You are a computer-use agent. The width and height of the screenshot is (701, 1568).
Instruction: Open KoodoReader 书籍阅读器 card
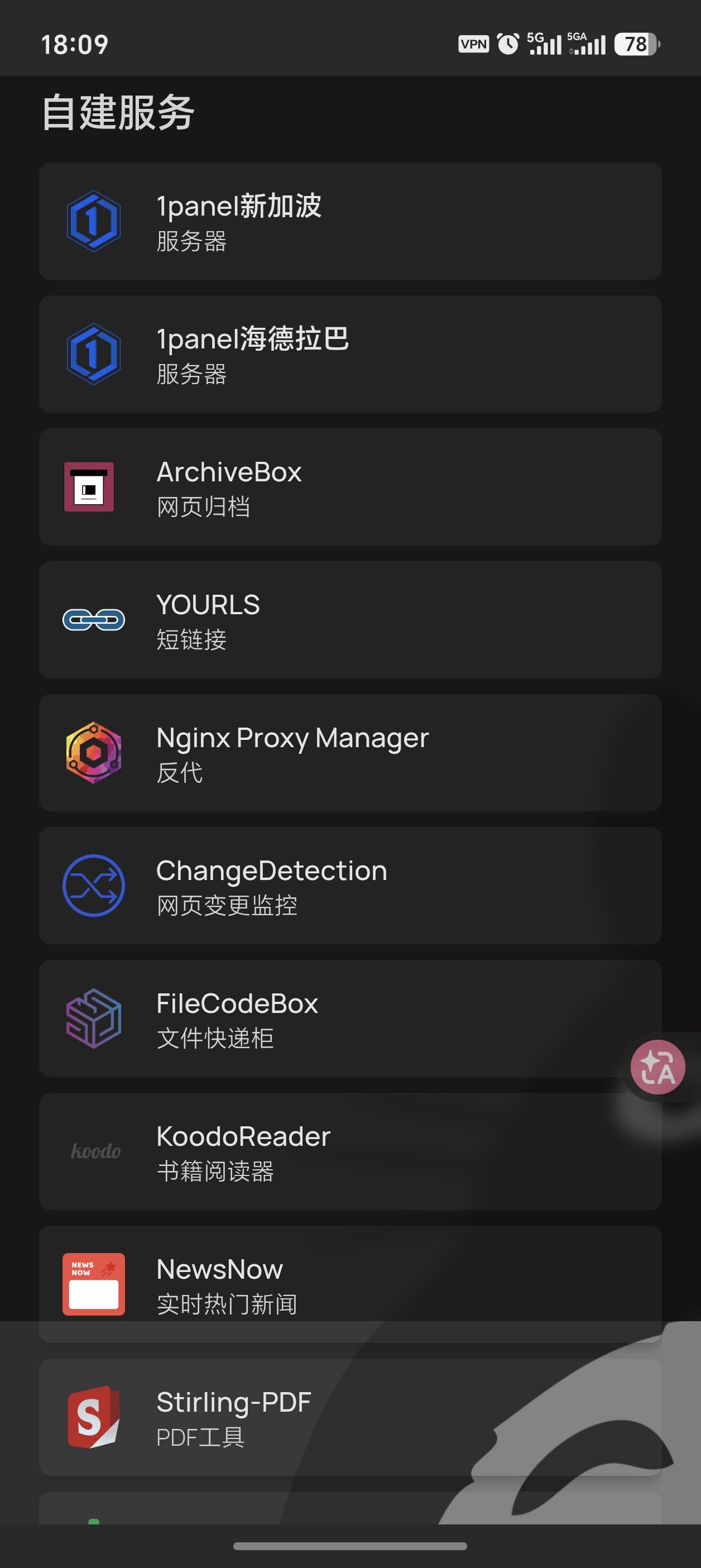pyautogui.click(x=350, y=1151)
